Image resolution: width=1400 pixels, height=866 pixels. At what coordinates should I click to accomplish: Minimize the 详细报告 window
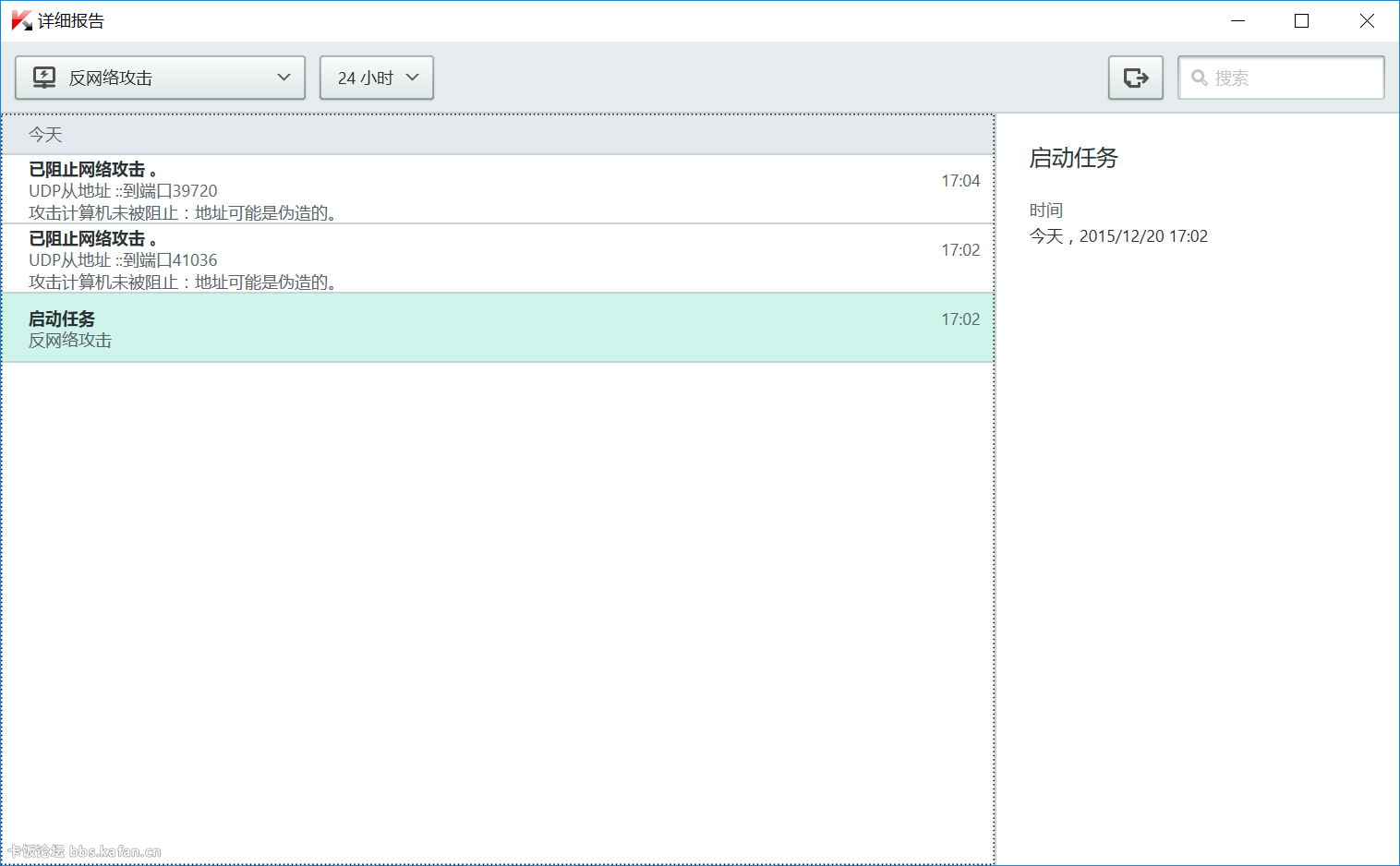(1237, 20)
